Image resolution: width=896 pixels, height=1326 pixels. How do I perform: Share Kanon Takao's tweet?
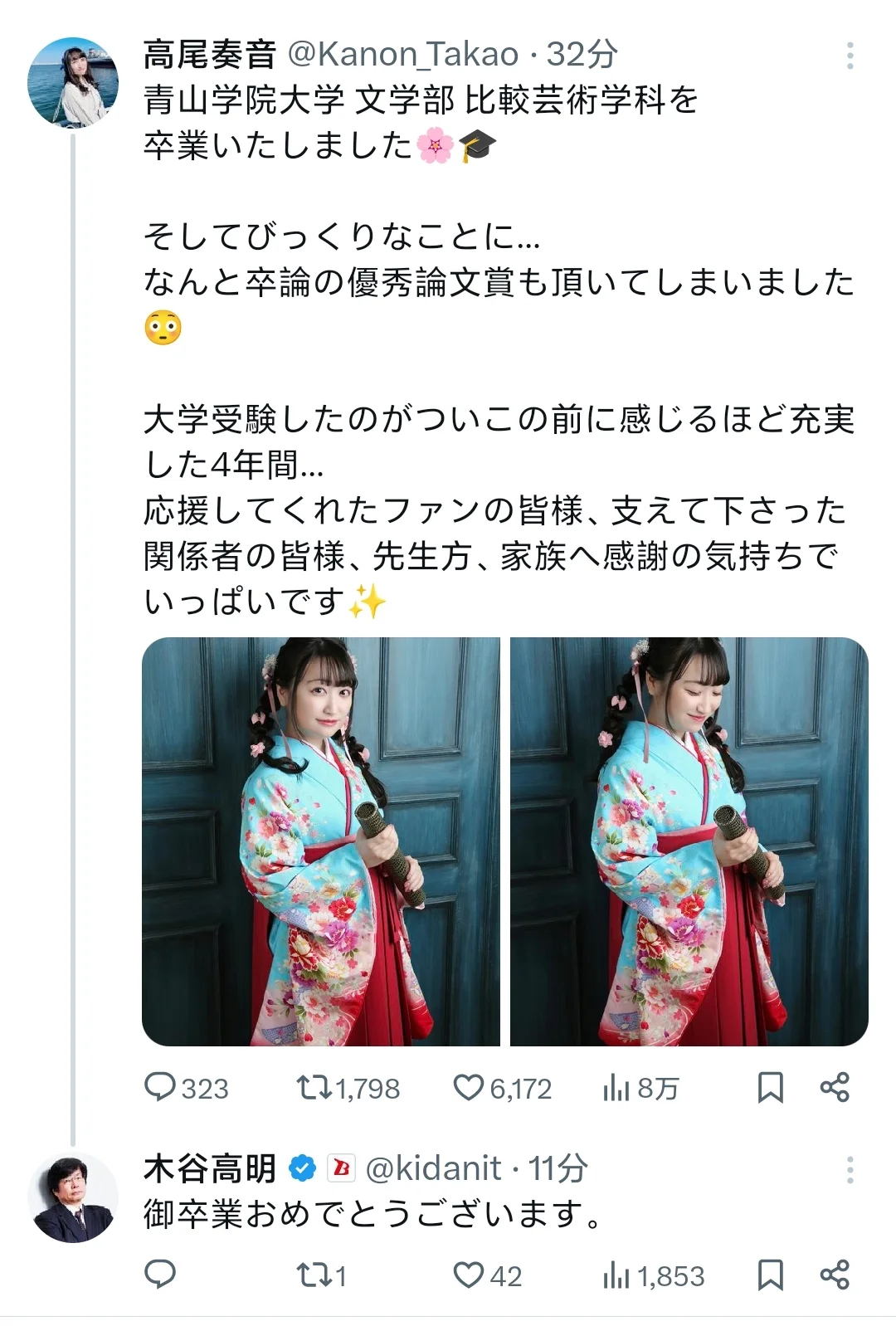click(x=834, y=1088)
